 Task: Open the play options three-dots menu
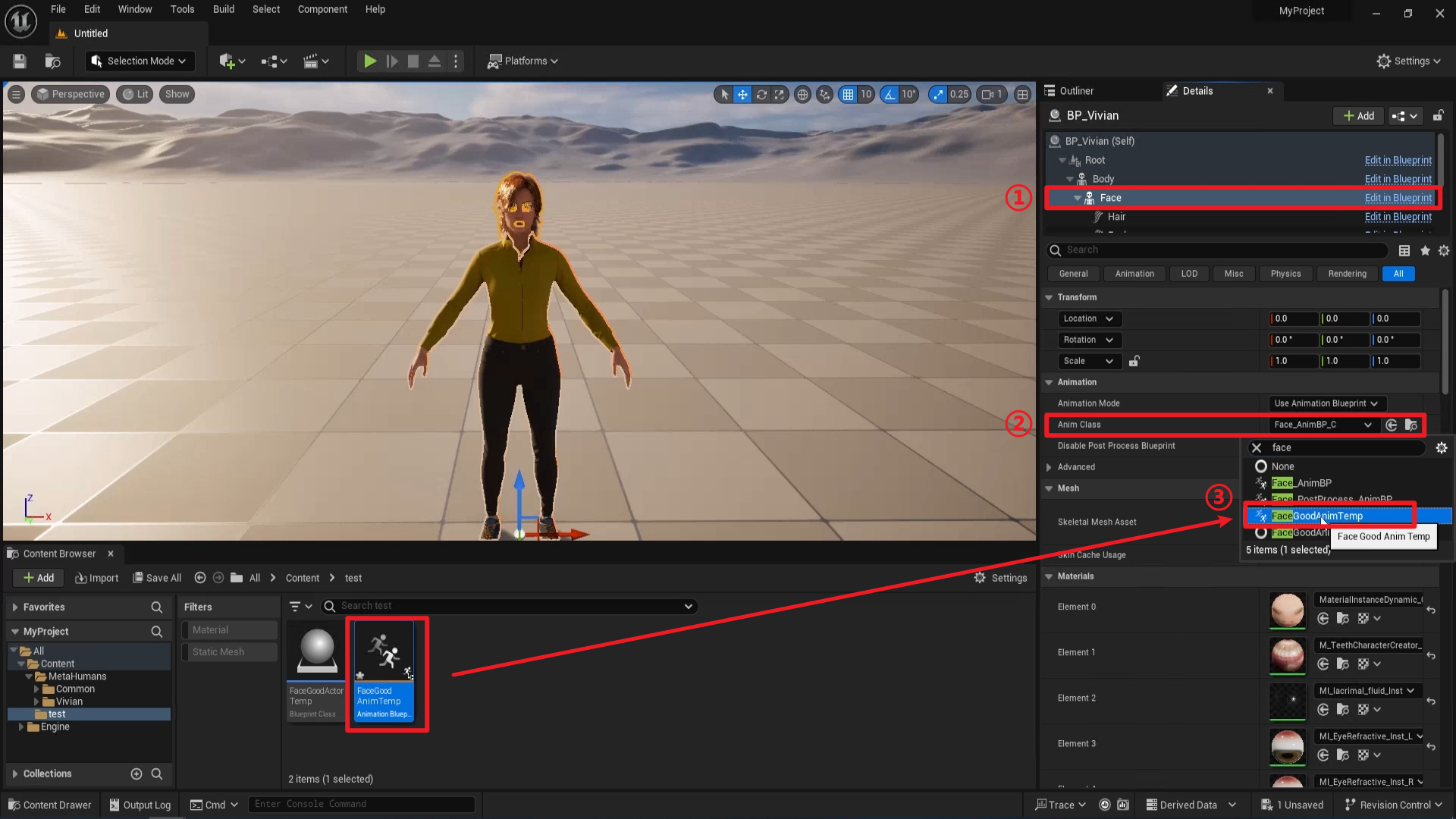[456, 61]
